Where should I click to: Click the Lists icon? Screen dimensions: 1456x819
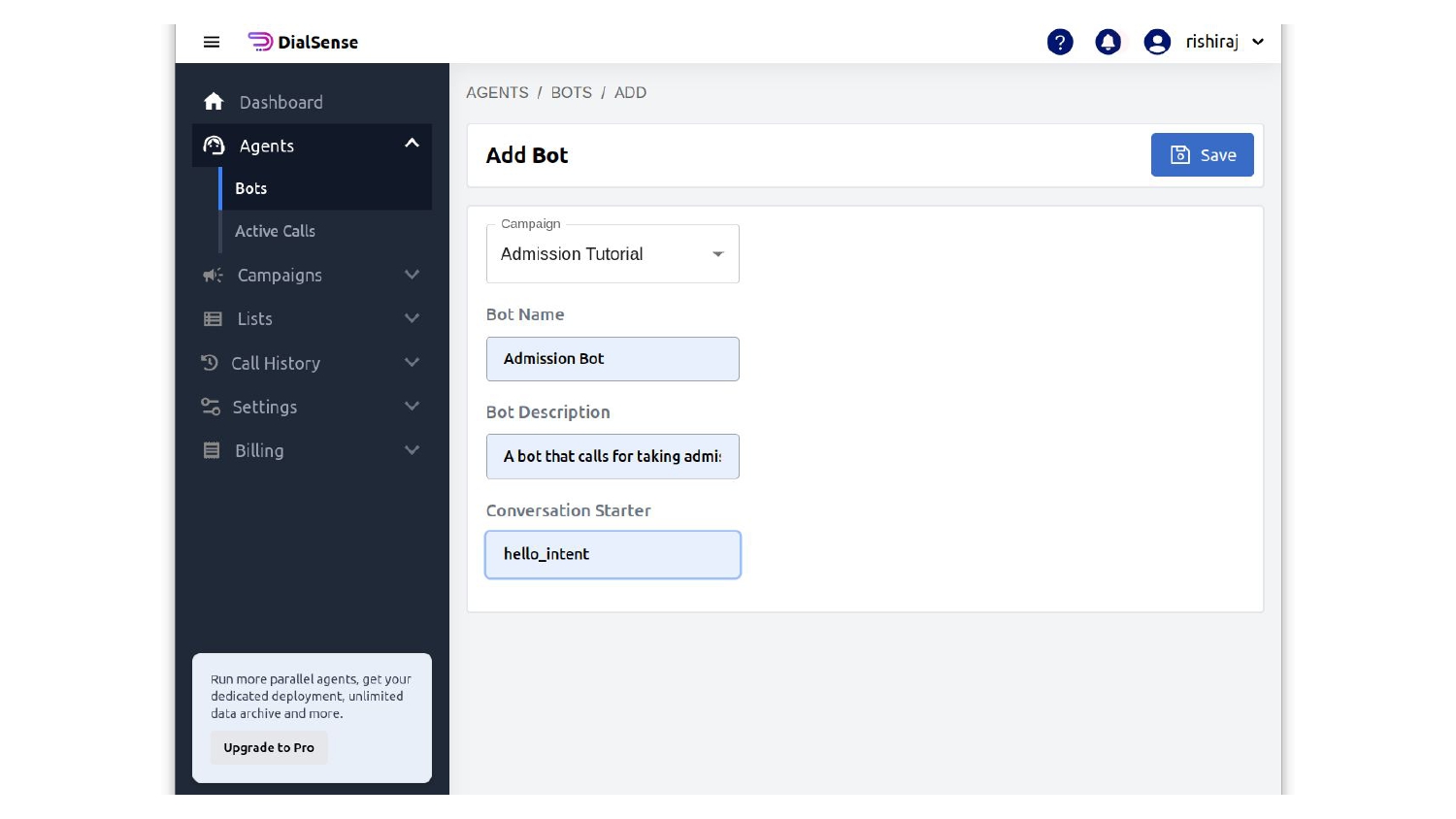[x=213, y=319]
